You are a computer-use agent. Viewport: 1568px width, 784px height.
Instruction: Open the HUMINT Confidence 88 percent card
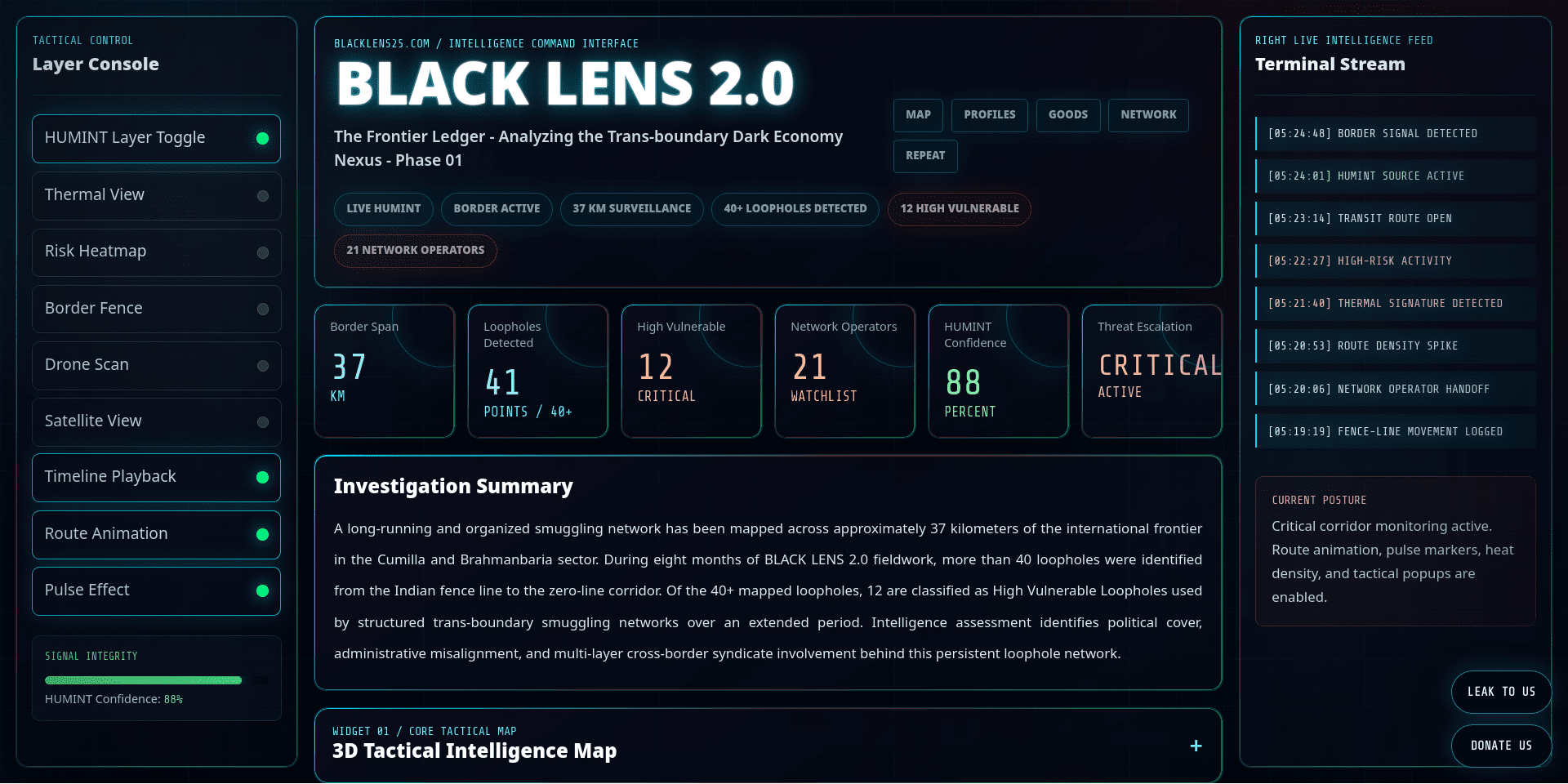click(999, 372)
